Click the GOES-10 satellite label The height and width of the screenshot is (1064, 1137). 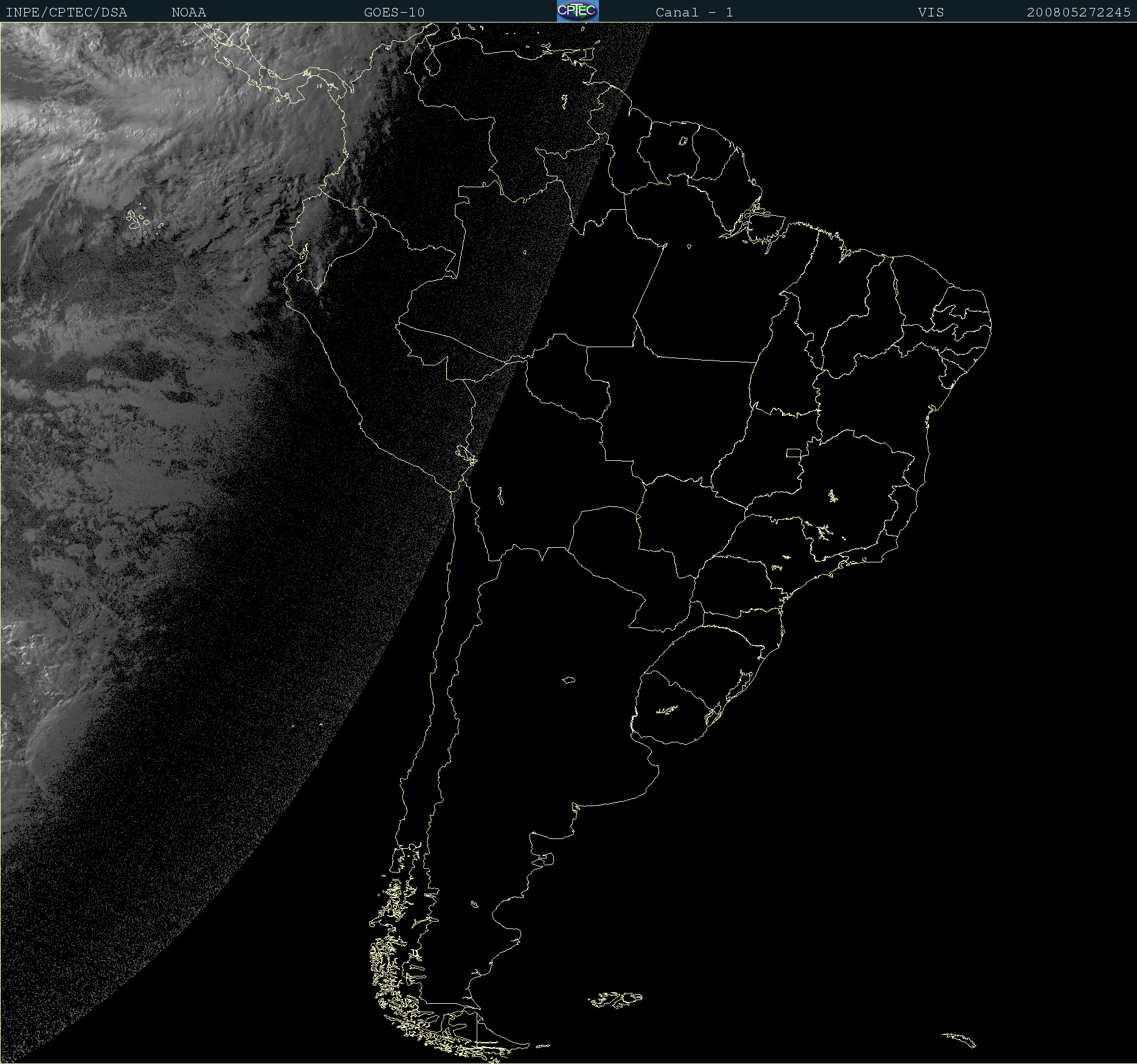[395, 12]
